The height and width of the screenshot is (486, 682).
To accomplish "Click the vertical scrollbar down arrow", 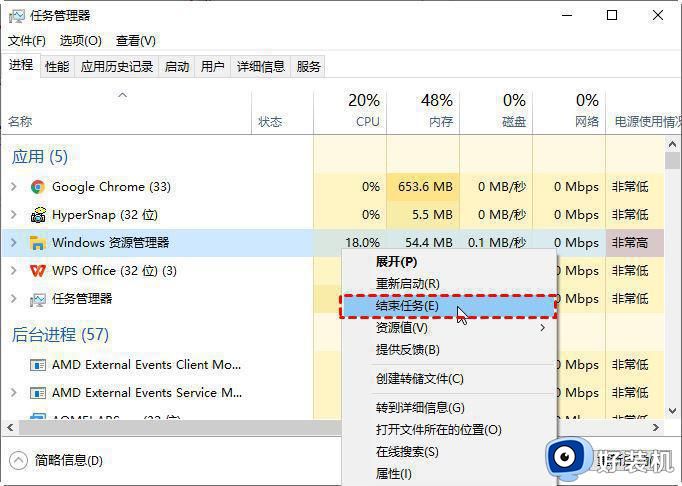I will 672,411.
